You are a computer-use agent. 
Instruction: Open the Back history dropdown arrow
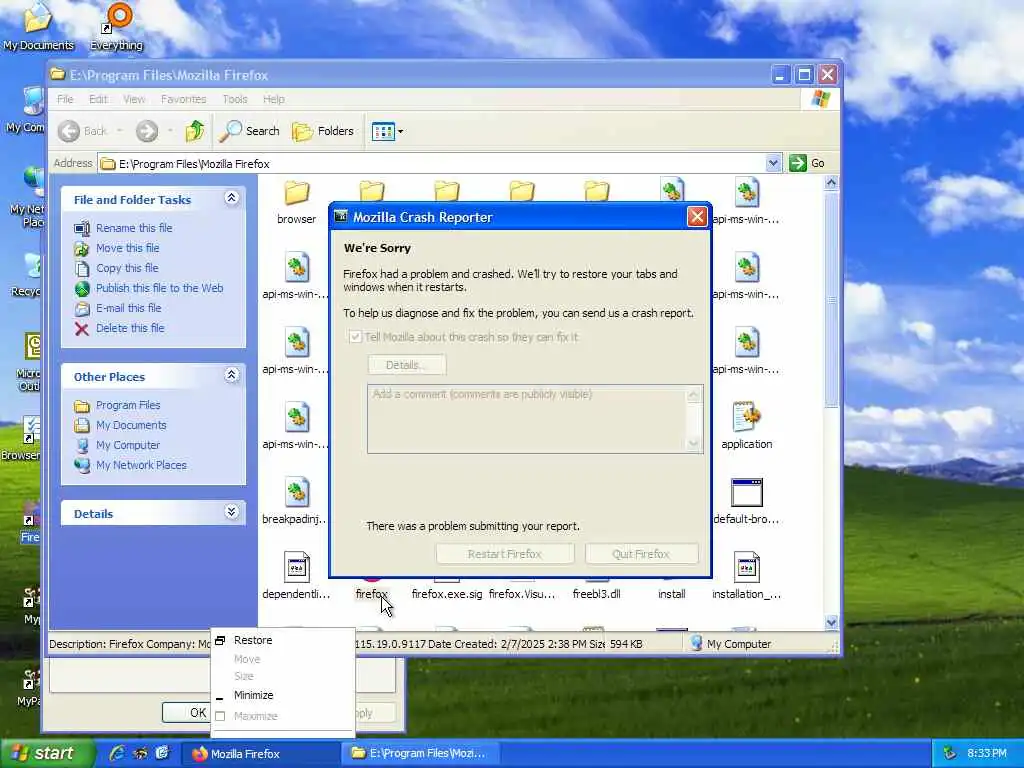click(120, 131)
